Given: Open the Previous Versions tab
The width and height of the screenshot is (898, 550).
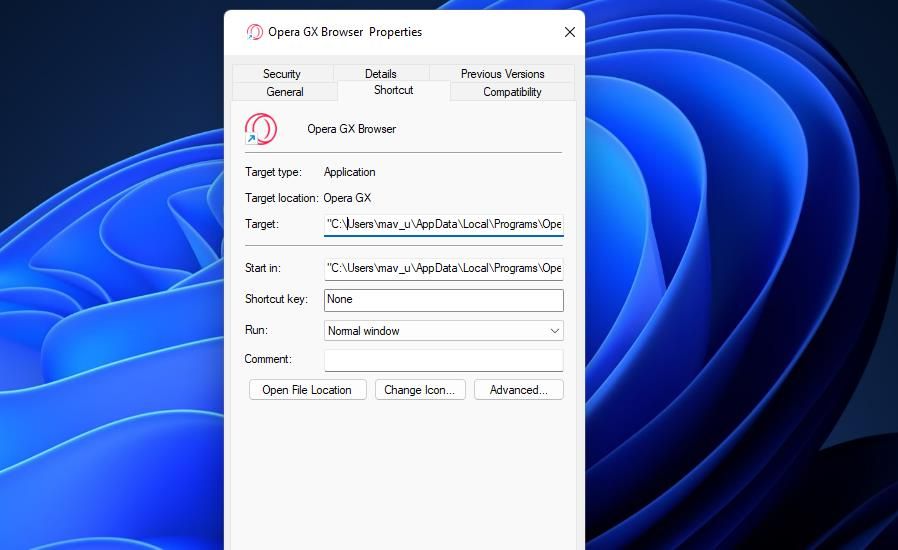Looking at the screenshot, I should pyautogui.click(x=502, y=74).
